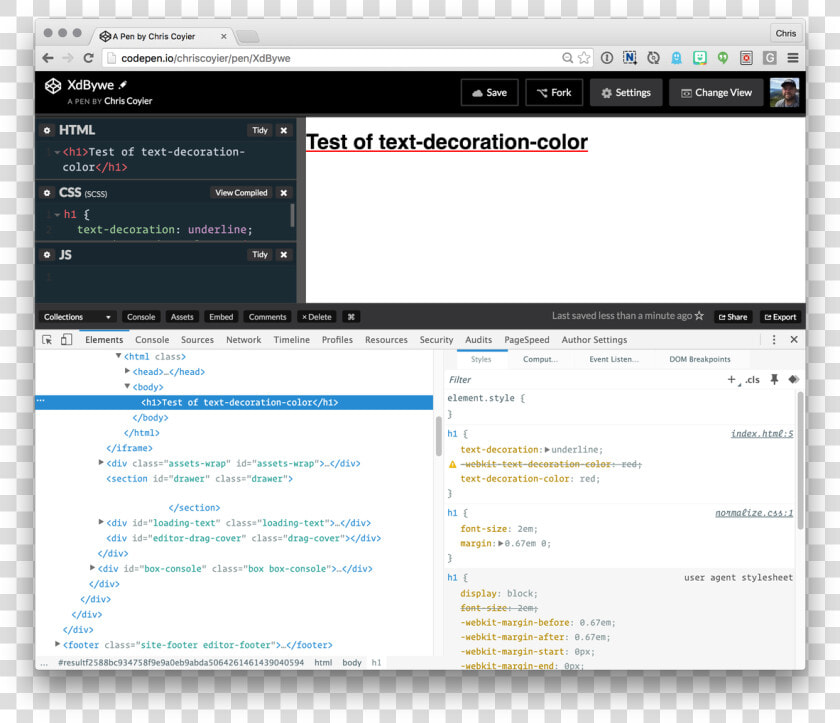This screenshot has height=723, width=840.
Task: Open the user avatar in the CodePen header
Action: click(x=784, y=92)
